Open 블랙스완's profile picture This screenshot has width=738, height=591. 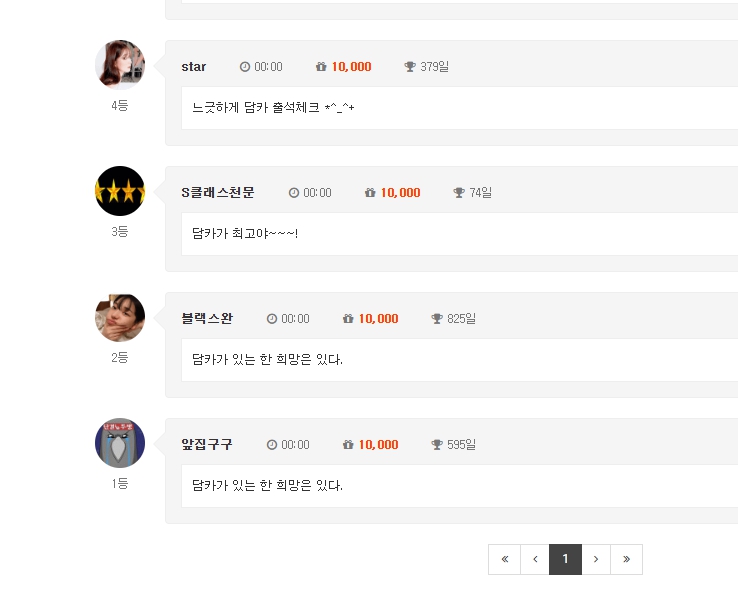click(x=120, y=317)
